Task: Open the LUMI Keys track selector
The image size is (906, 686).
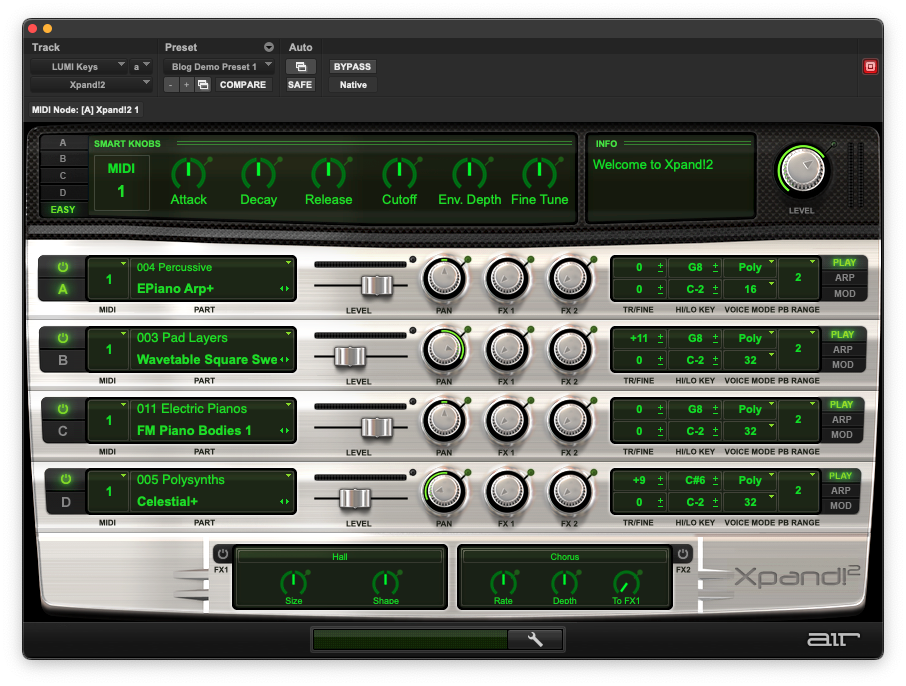Action: pyautogui.click(x=78, y=67)
